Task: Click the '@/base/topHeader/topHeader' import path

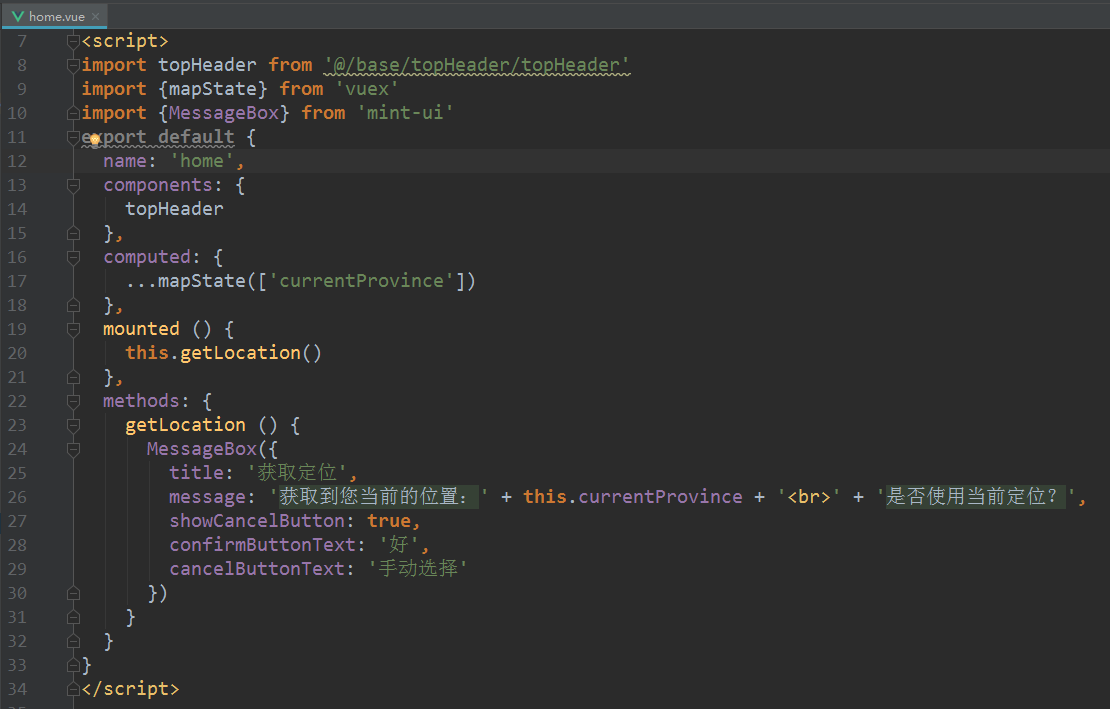Action: pos(476,65)
